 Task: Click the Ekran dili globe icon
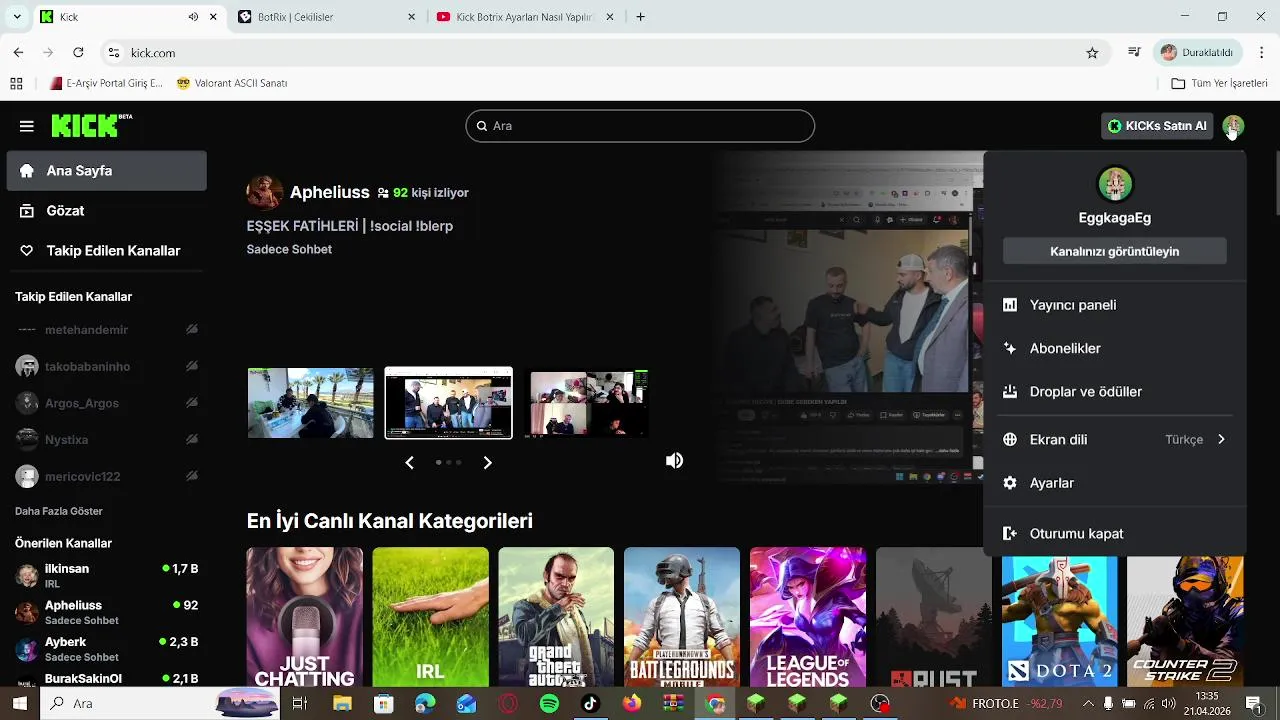click(1010, 439)
